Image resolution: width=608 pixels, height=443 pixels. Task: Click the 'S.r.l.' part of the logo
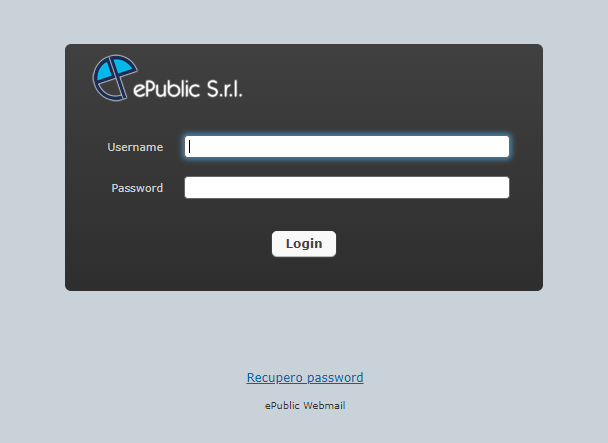[225, 89]
